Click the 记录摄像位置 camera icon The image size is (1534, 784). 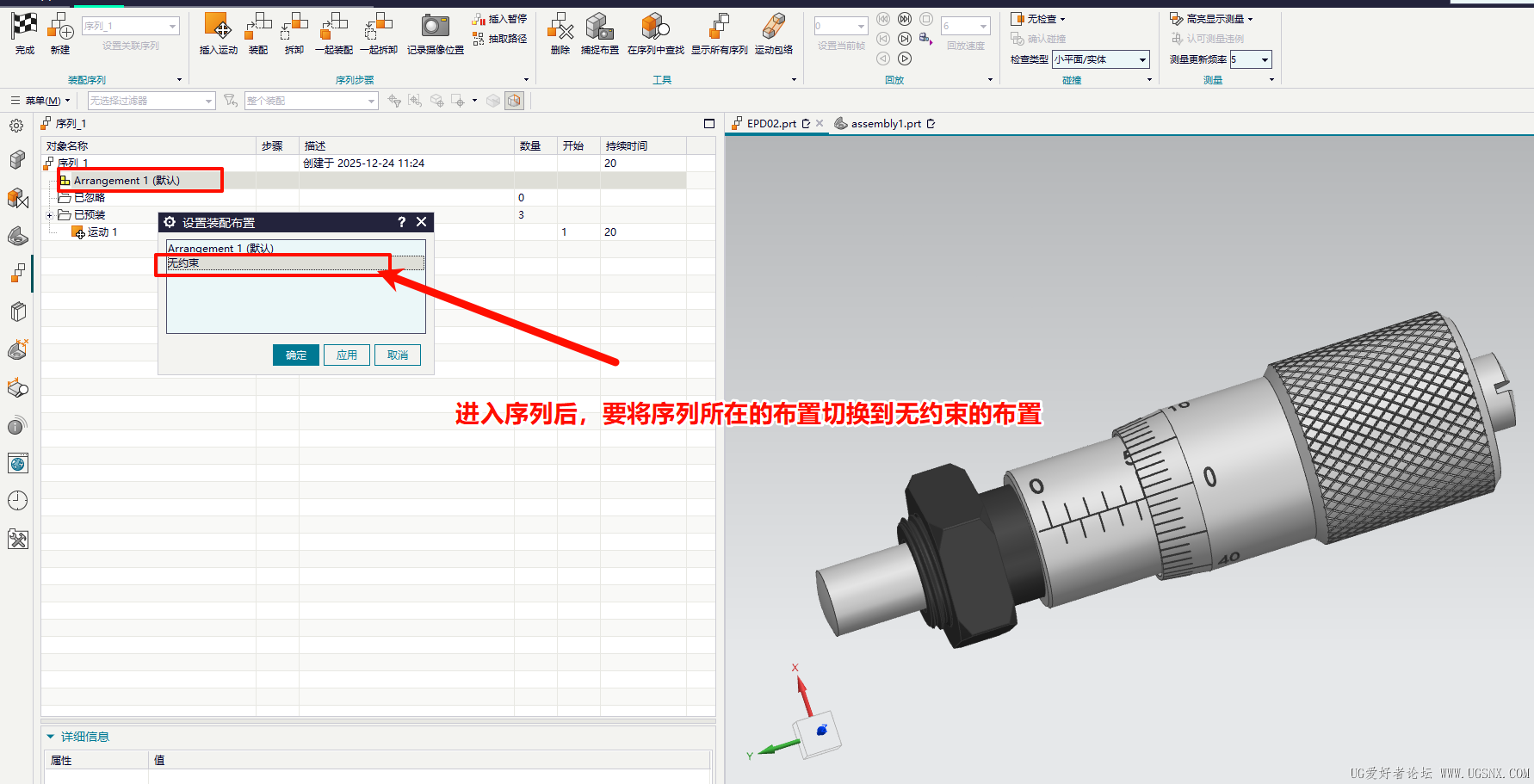click(x=436, y=26)
